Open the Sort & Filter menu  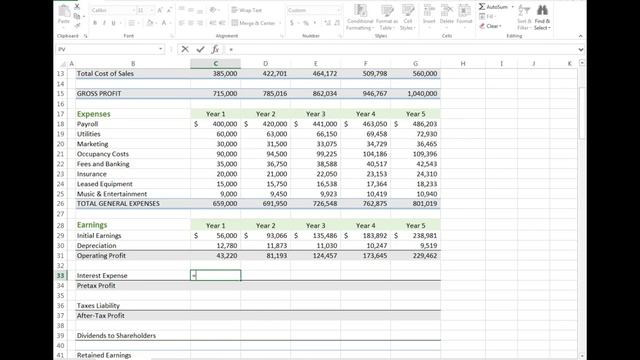(x=523, y=17)
